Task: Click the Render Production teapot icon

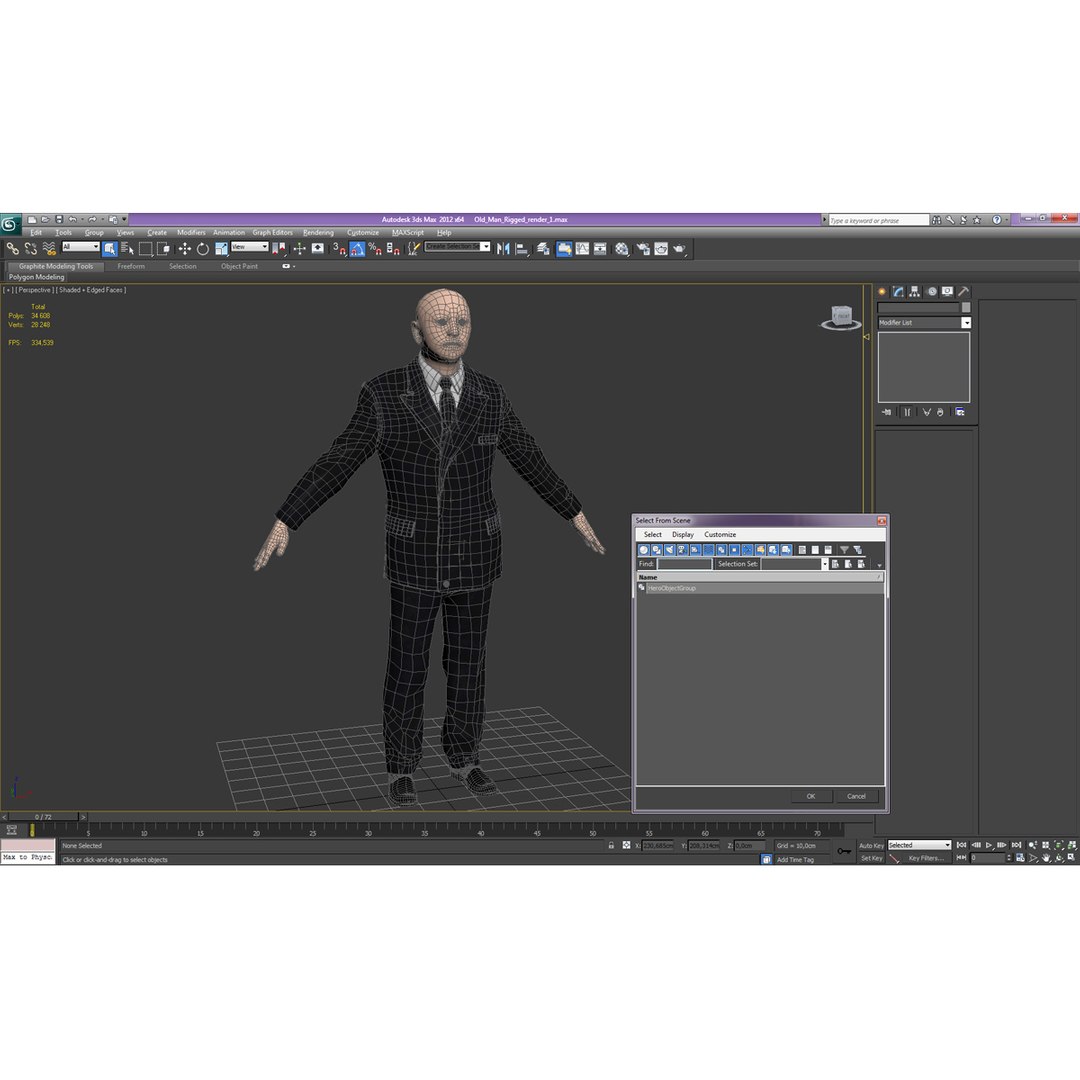Action: (x=680, y=249)
